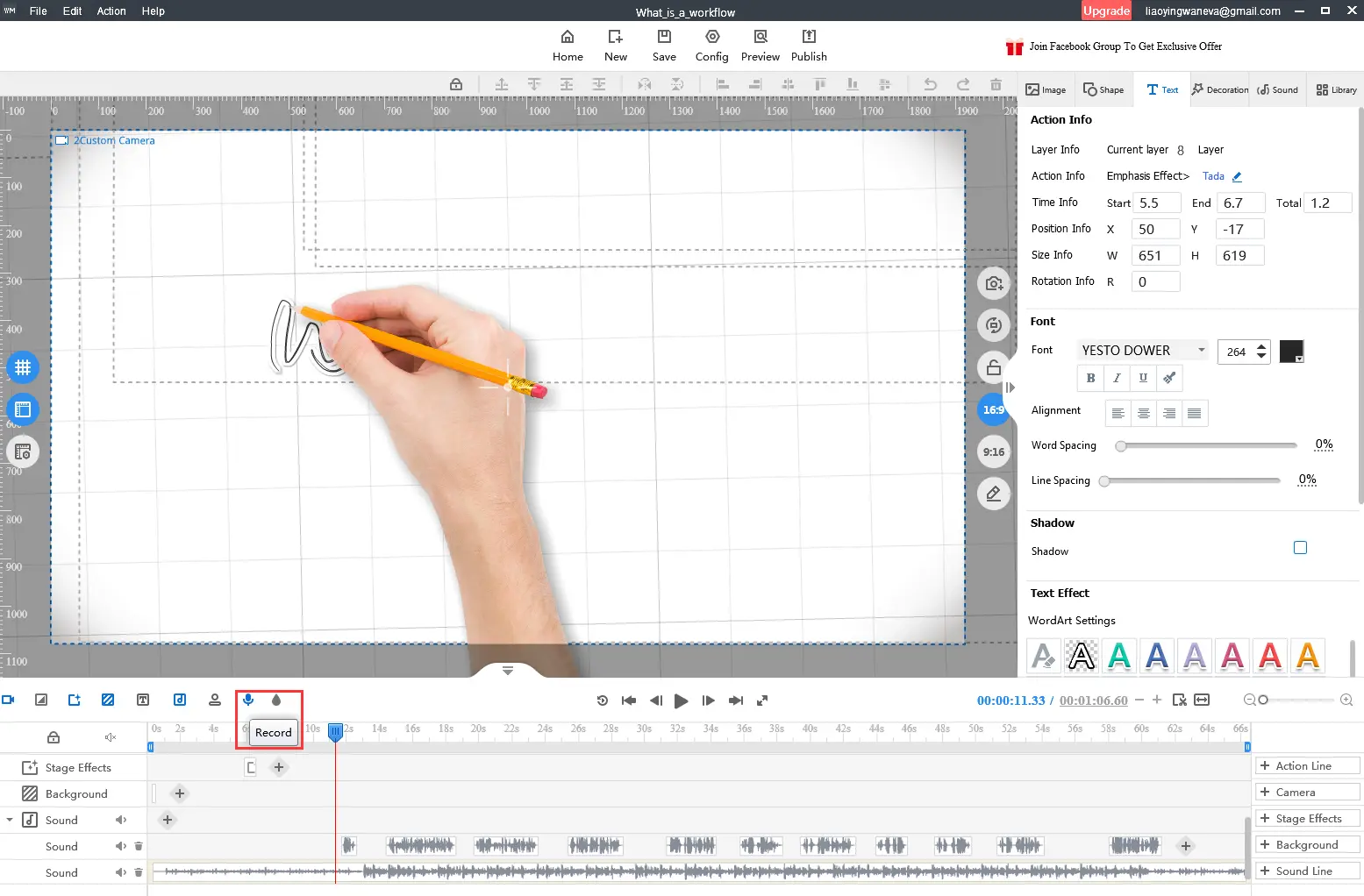Click the undo arrow in toolbar
The height and width of the screenshot is (896, 1364).
930,85
